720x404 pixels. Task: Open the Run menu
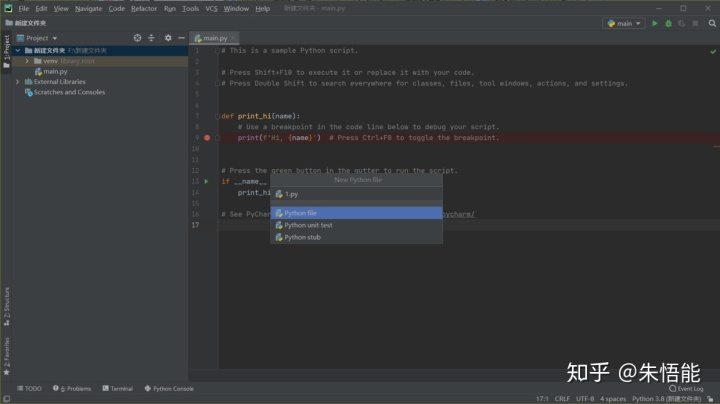pos(169,8)
